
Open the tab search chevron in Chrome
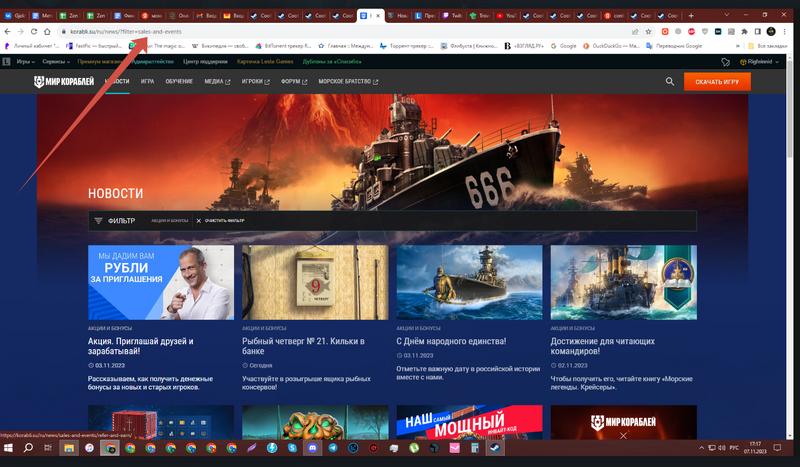[727, 15]
